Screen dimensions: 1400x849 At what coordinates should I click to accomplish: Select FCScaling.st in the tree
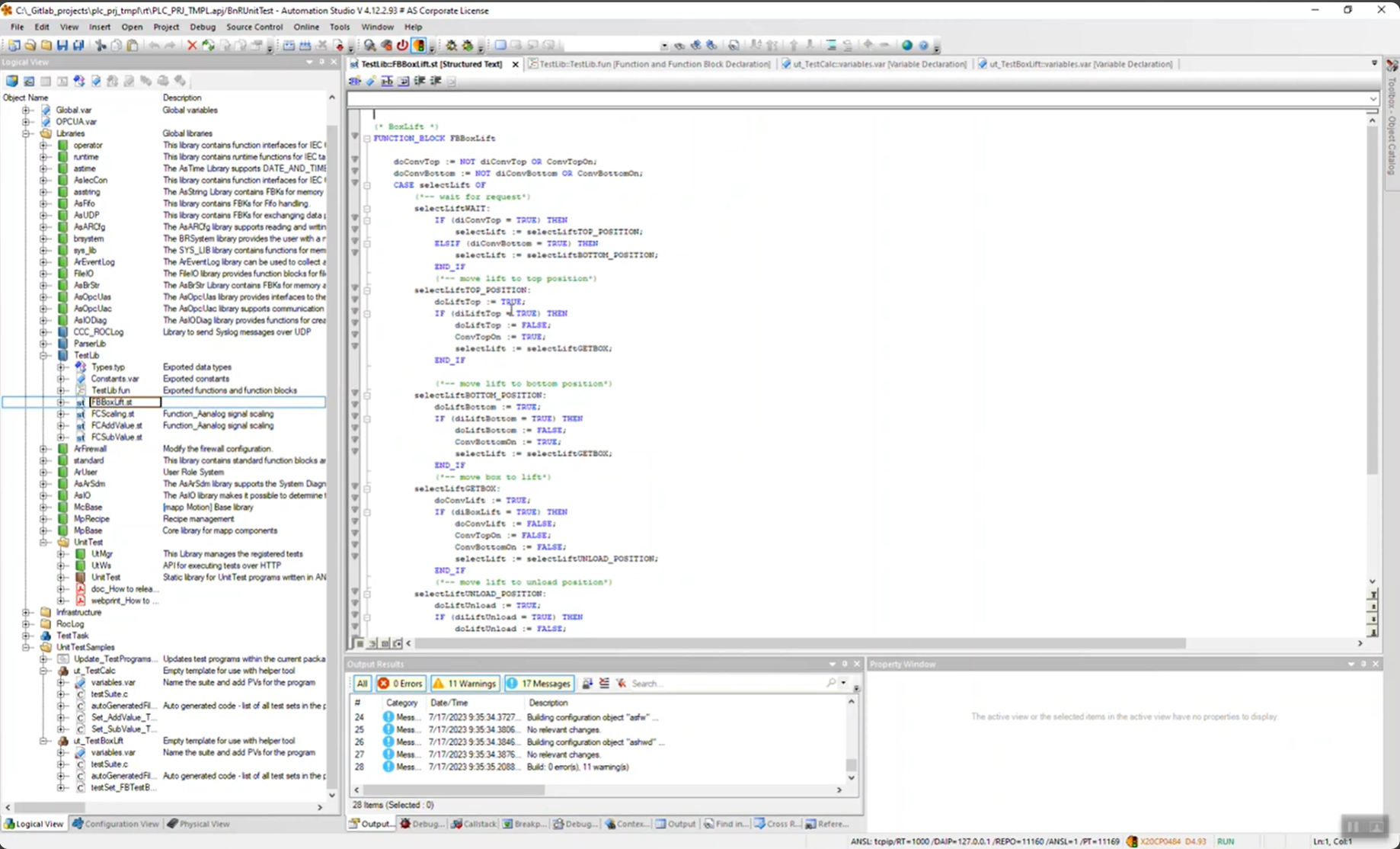(x=113, y=414)
